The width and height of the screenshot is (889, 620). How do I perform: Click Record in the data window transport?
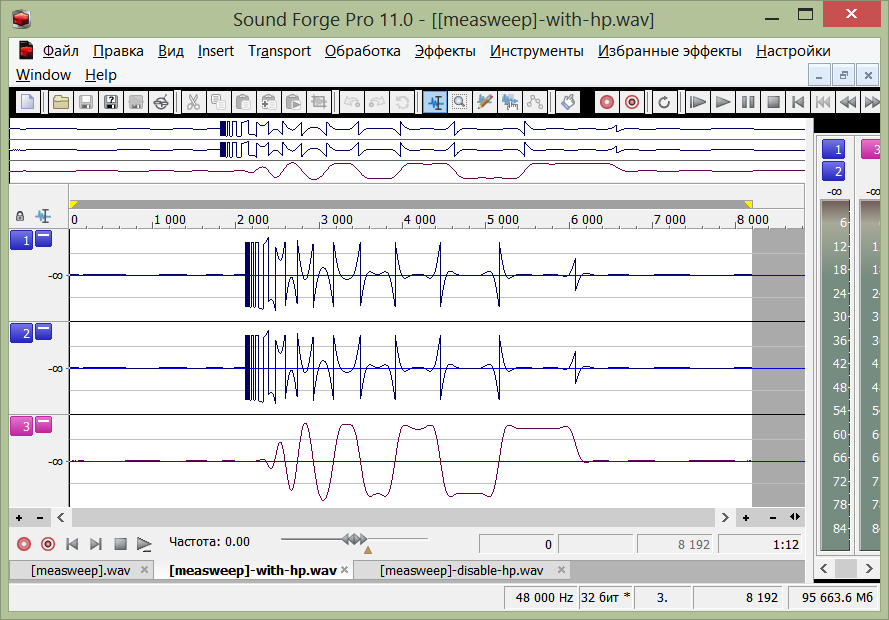point(24,544)
